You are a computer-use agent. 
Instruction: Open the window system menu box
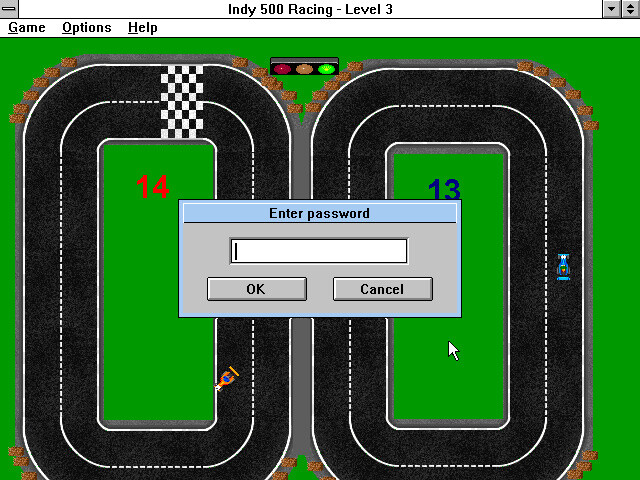tap(9, 9)
